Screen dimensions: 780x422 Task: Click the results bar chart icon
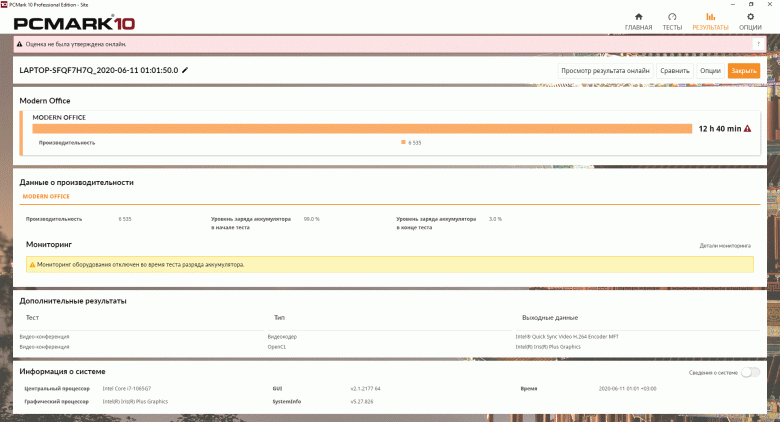[710, 16]
